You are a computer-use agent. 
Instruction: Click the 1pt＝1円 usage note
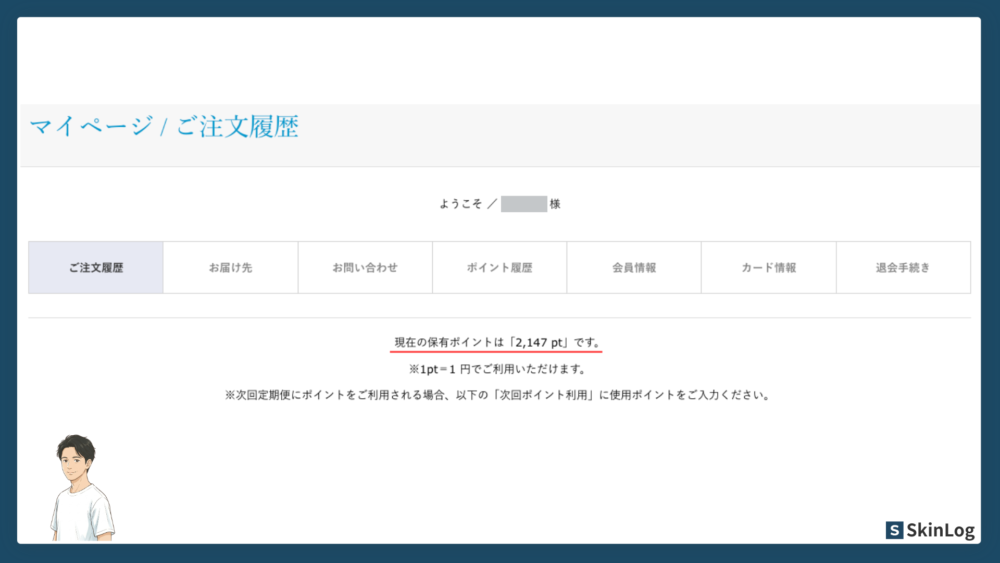pos(498,369)
